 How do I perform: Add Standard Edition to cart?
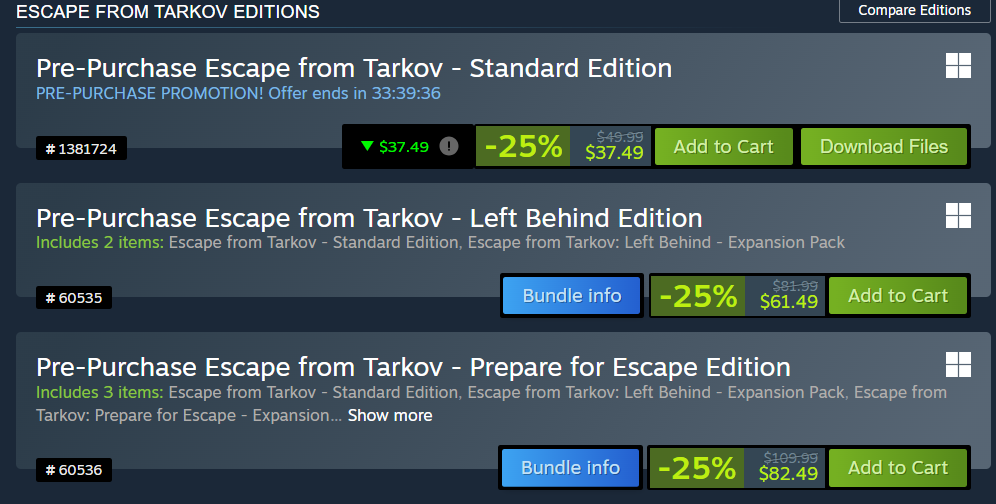[x=723, y=146]
